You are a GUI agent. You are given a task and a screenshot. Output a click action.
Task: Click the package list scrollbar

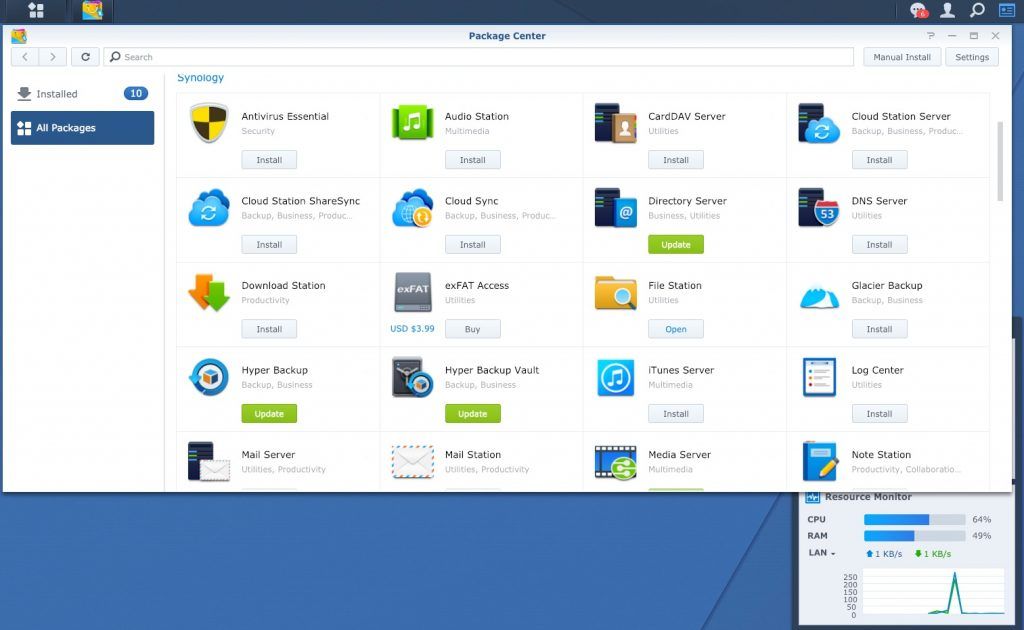click(1000, 161)
